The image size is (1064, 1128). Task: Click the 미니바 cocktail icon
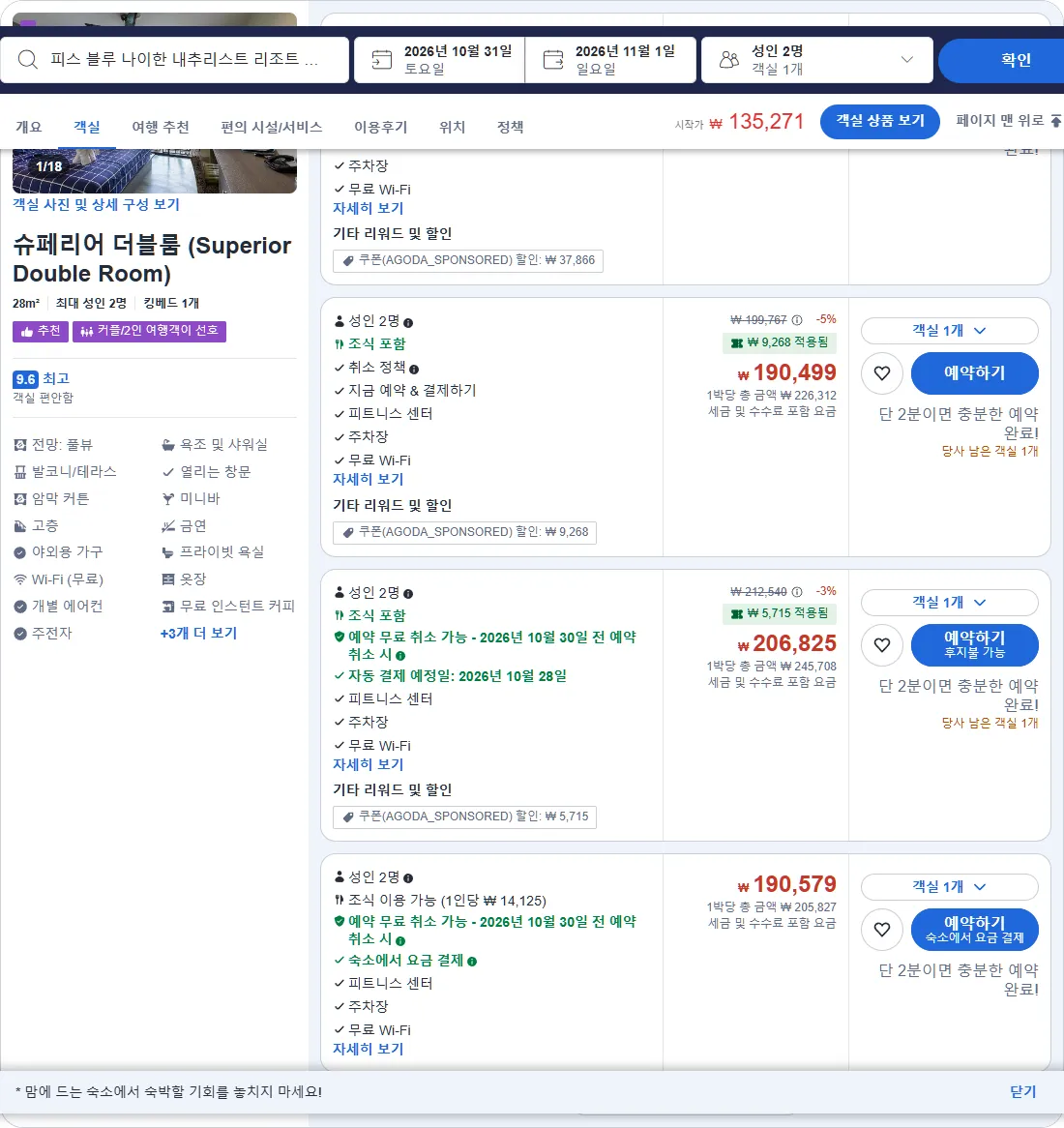167,498
